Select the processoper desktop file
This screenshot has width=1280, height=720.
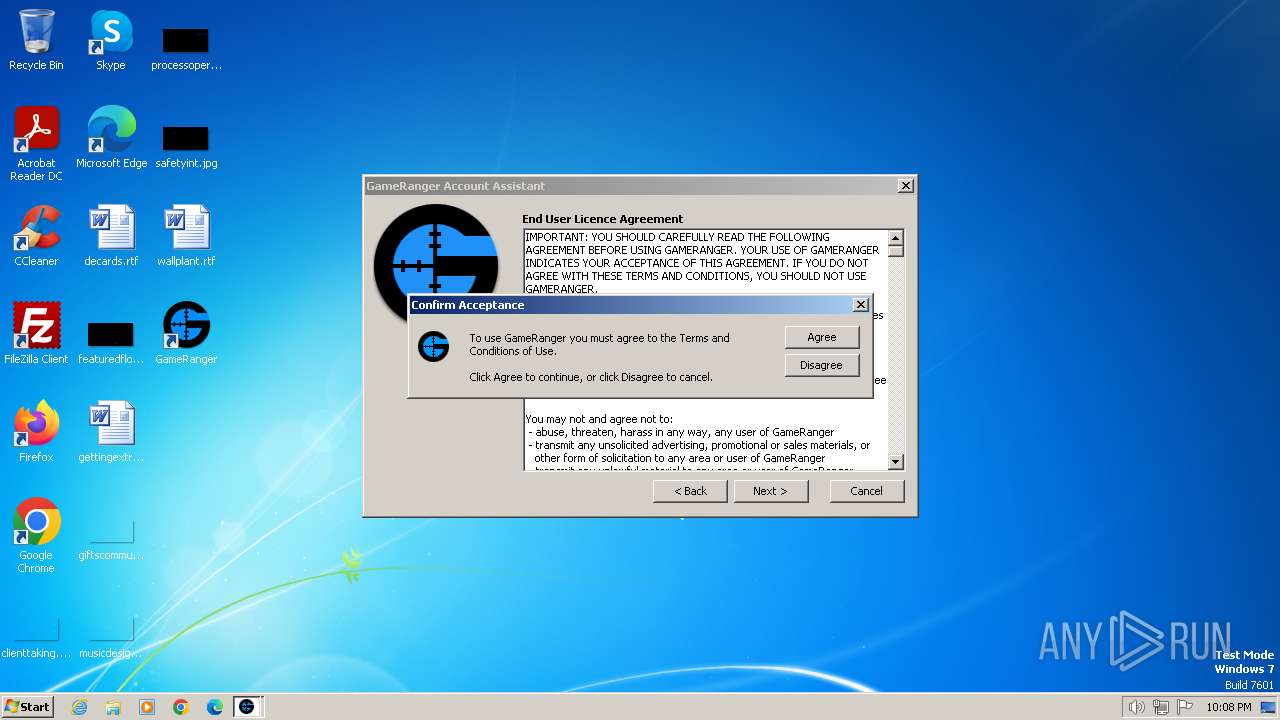coord(186,48)
